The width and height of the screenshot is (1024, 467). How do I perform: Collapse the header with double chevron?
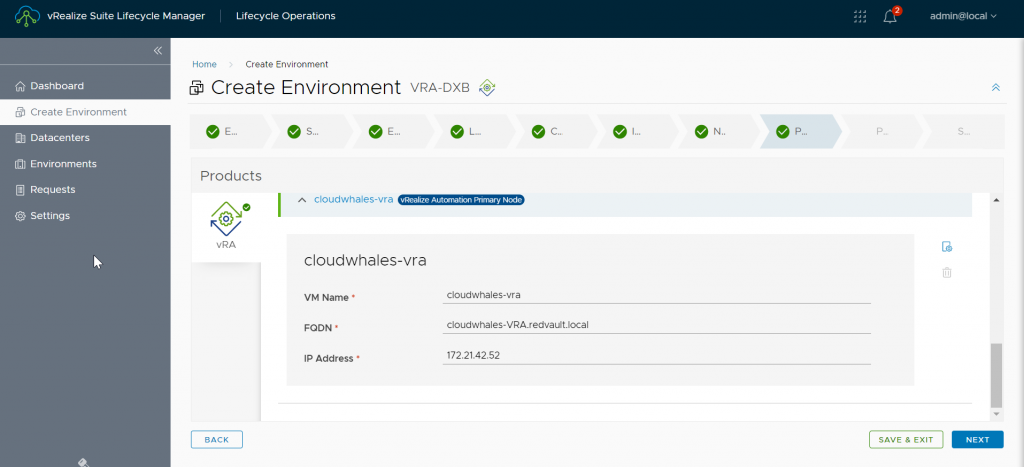click(996, 88)
